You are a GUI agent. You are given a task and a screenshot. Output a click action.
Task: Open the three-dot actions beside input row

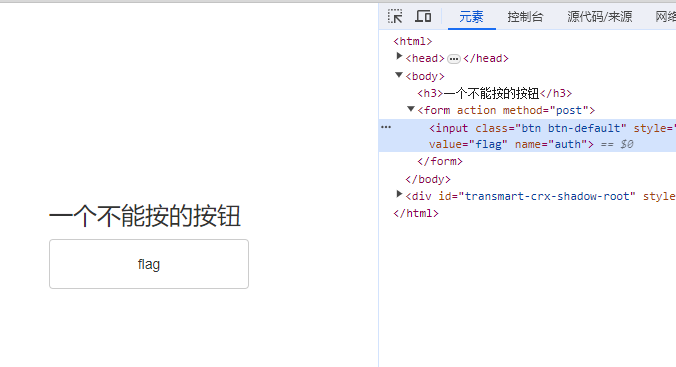386,127
